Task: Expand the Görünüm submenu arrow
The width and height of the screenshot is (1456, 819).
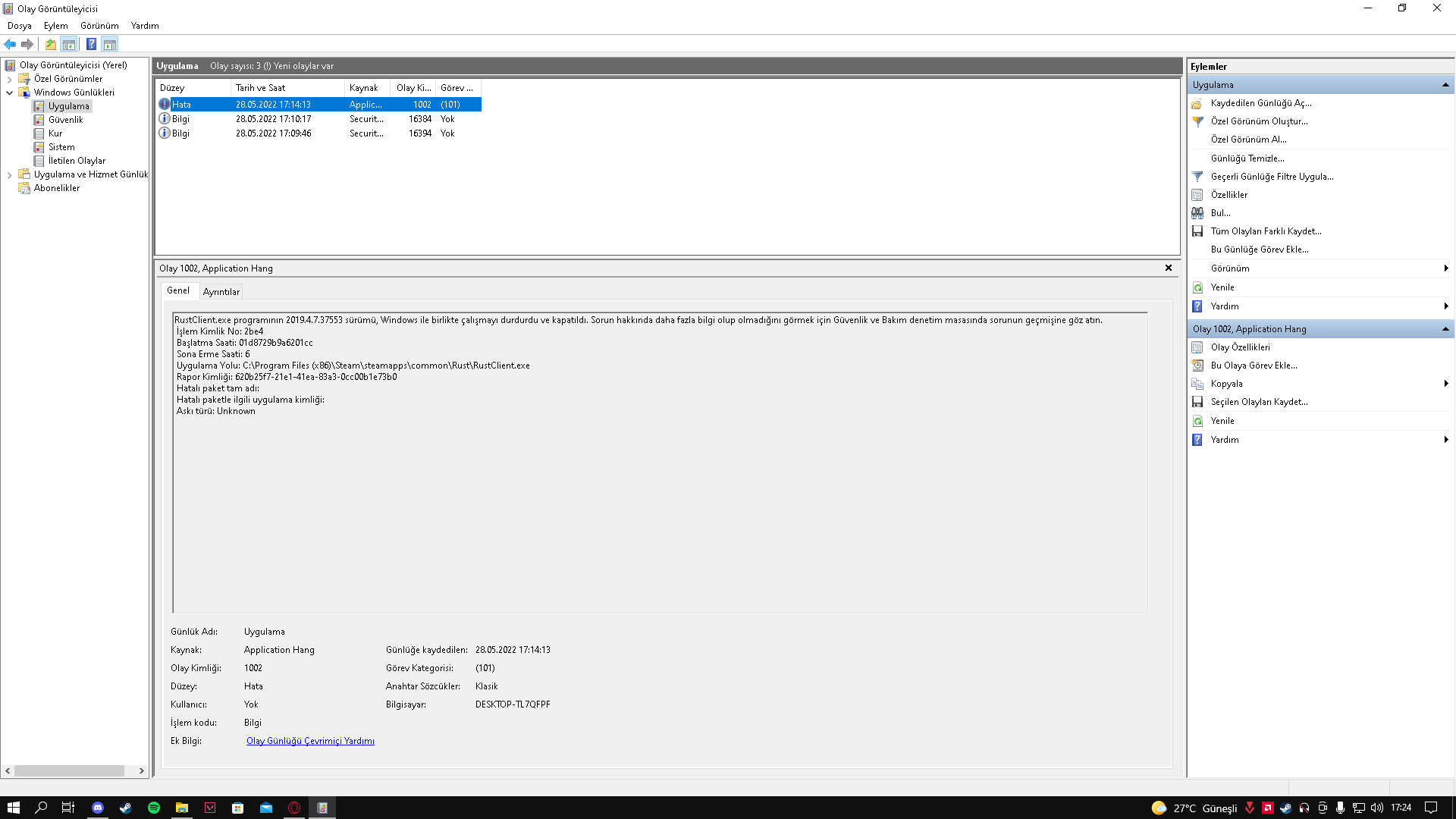Action: click(x=1445, y=268)
